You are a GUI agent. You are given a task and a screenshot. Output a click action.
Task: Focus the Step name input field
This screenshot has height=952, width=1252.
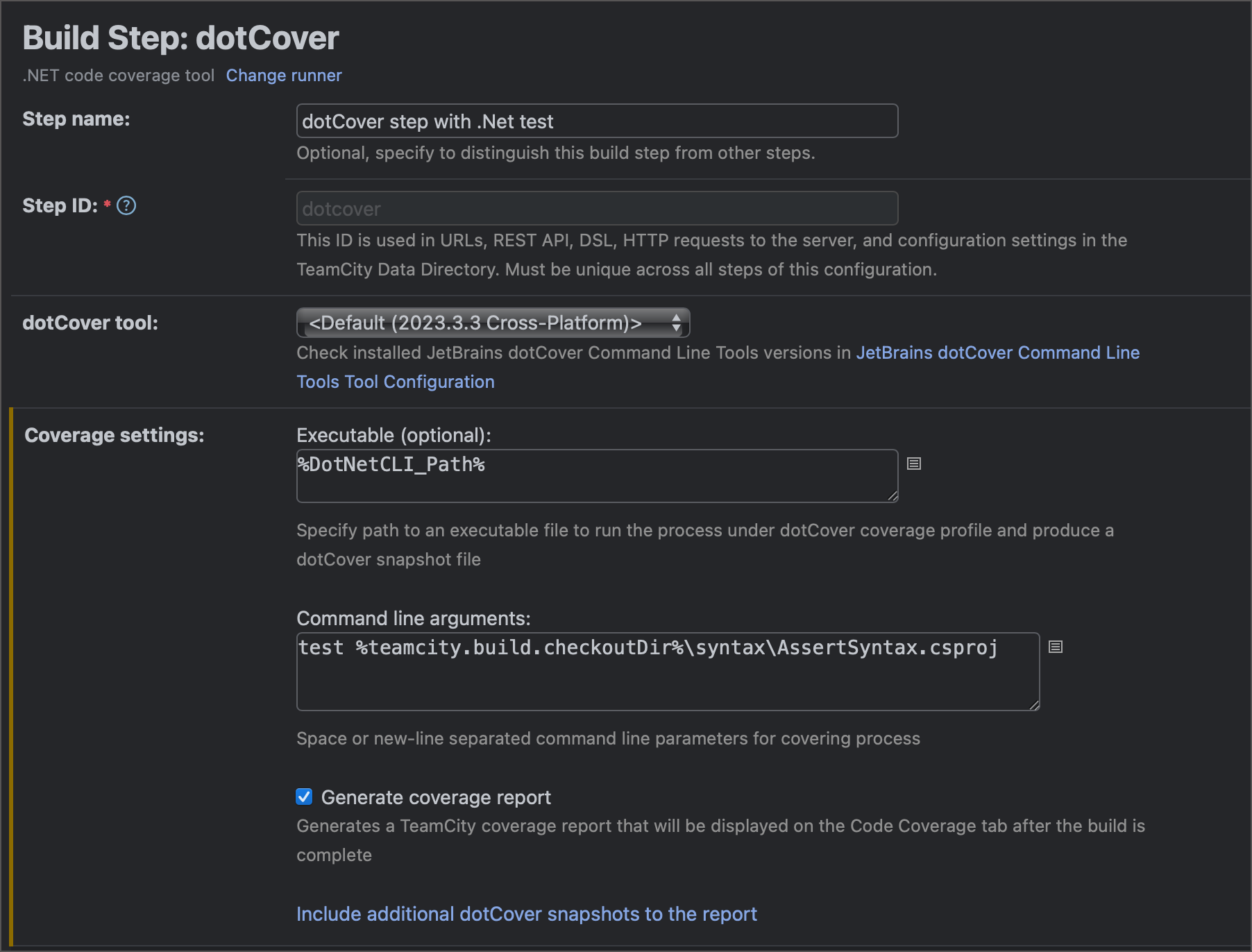597,121
